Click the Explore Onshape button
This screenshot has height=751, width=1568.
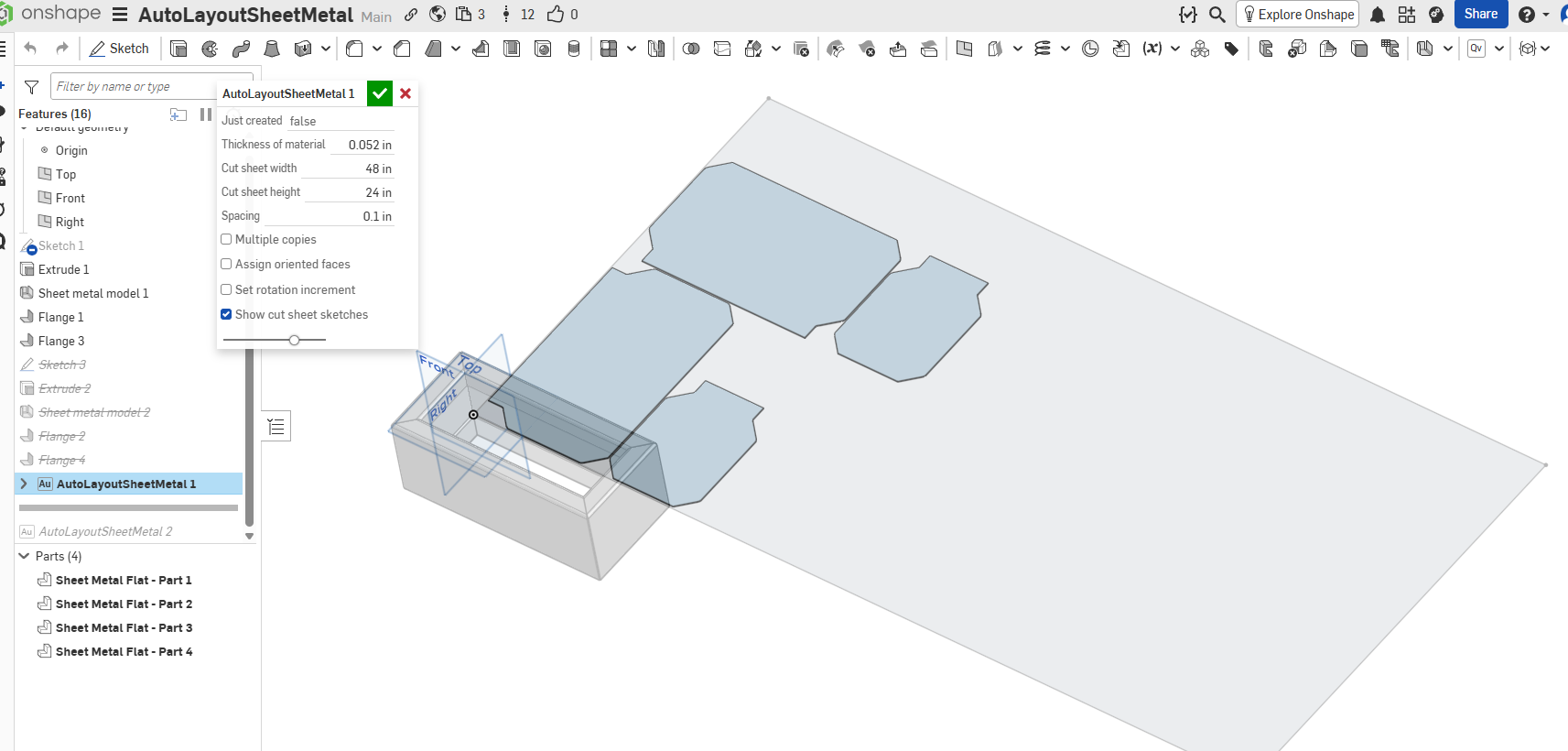point(1298,15)
